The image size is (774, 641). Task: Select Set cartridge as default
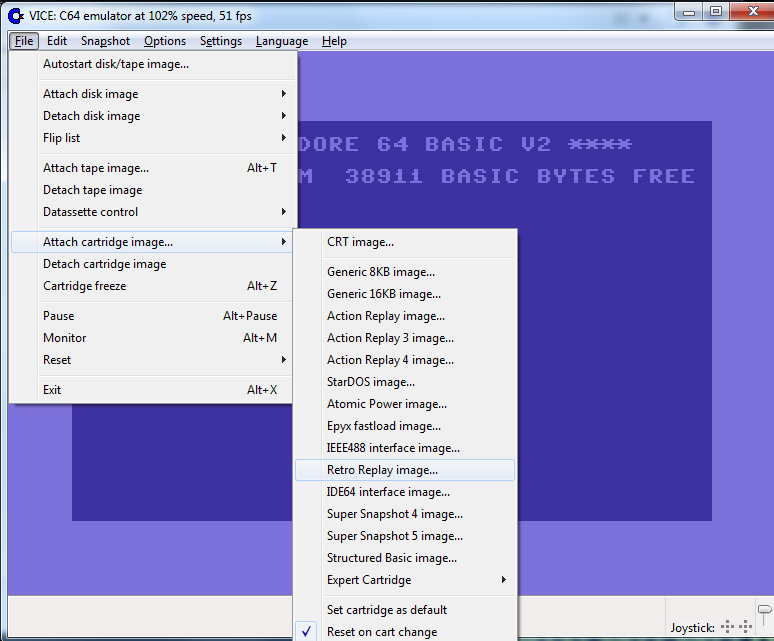(x=386, y=610)
